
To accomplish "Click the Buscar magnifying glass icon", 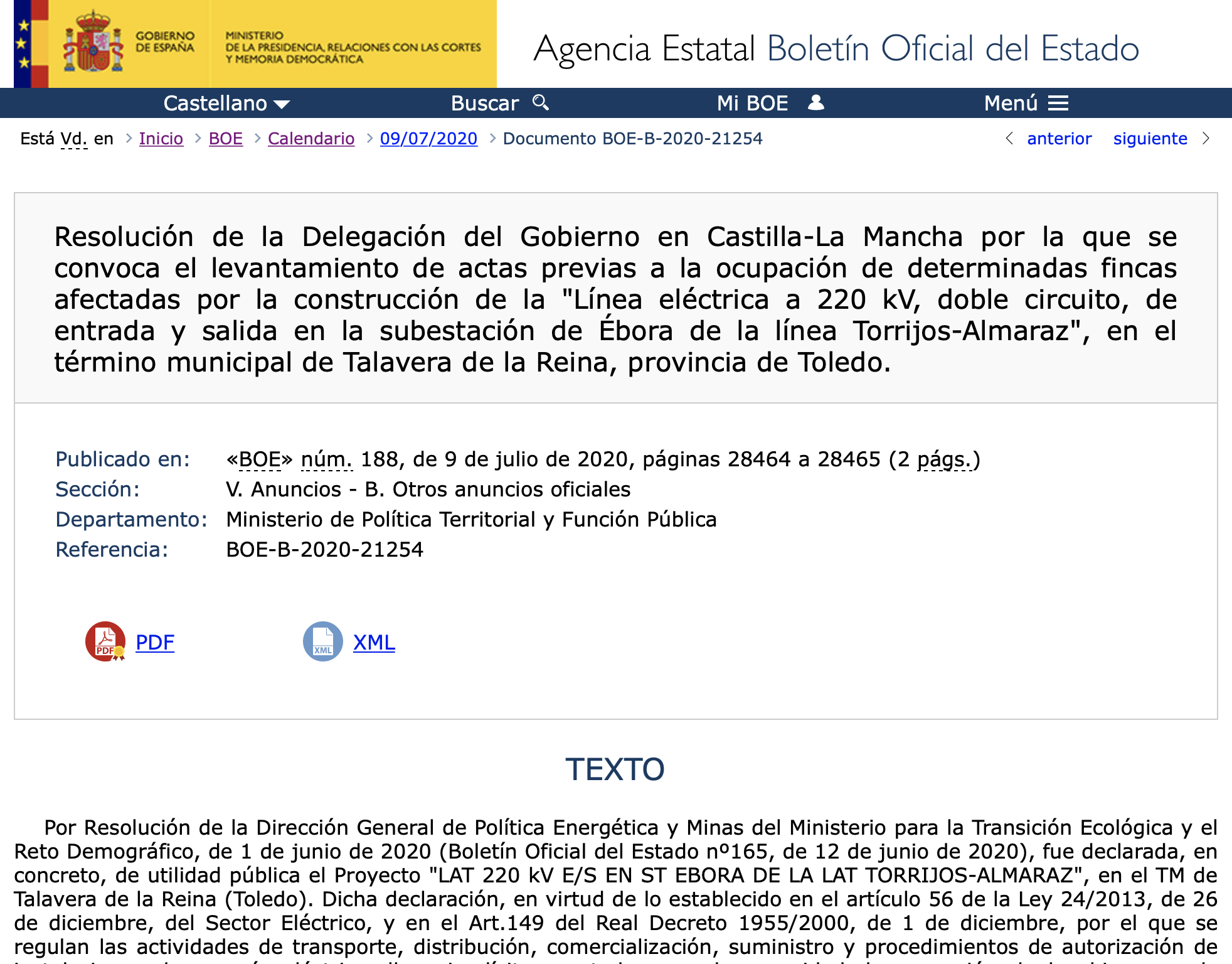I will point(541,102).
